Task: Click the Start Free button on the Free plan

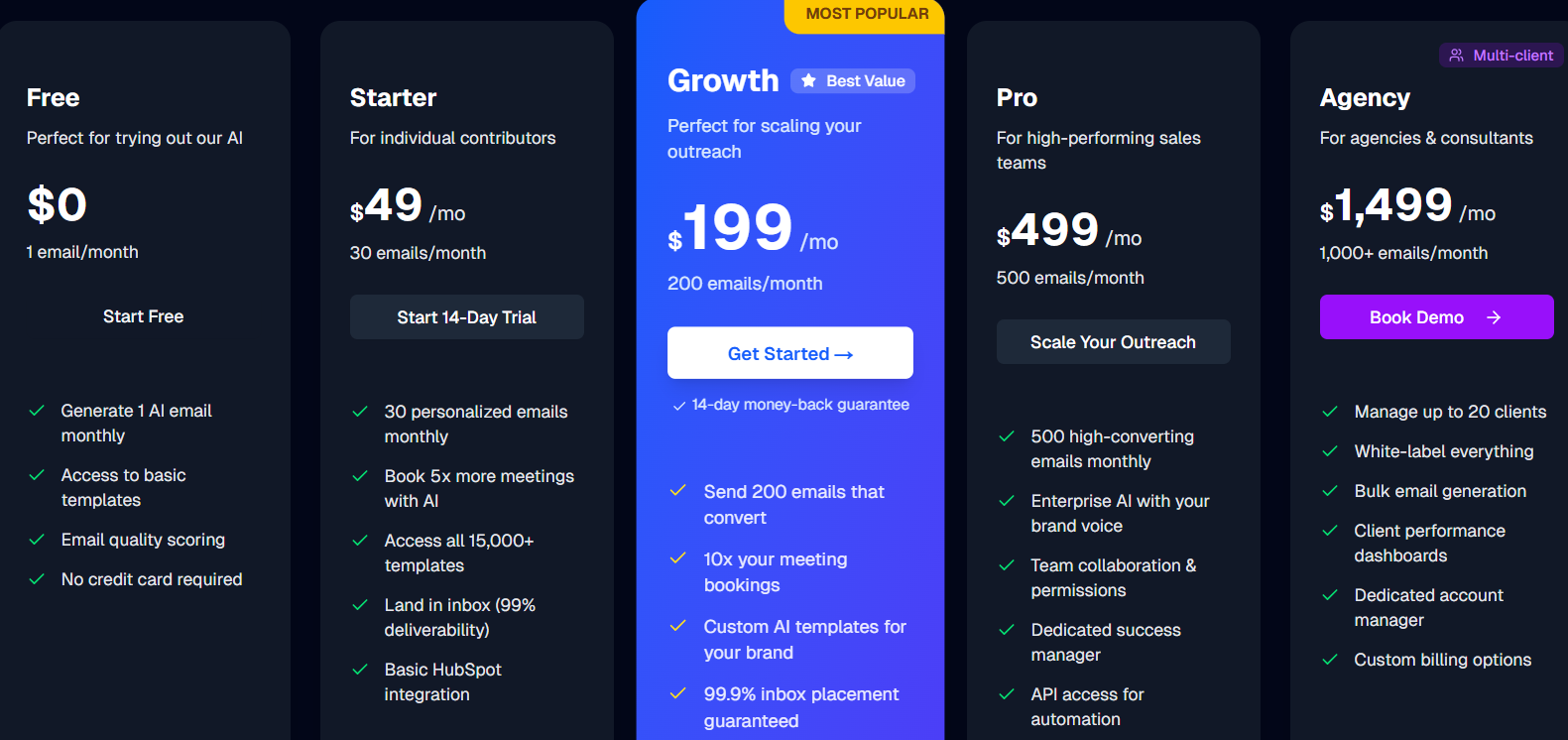Action: 143,316
